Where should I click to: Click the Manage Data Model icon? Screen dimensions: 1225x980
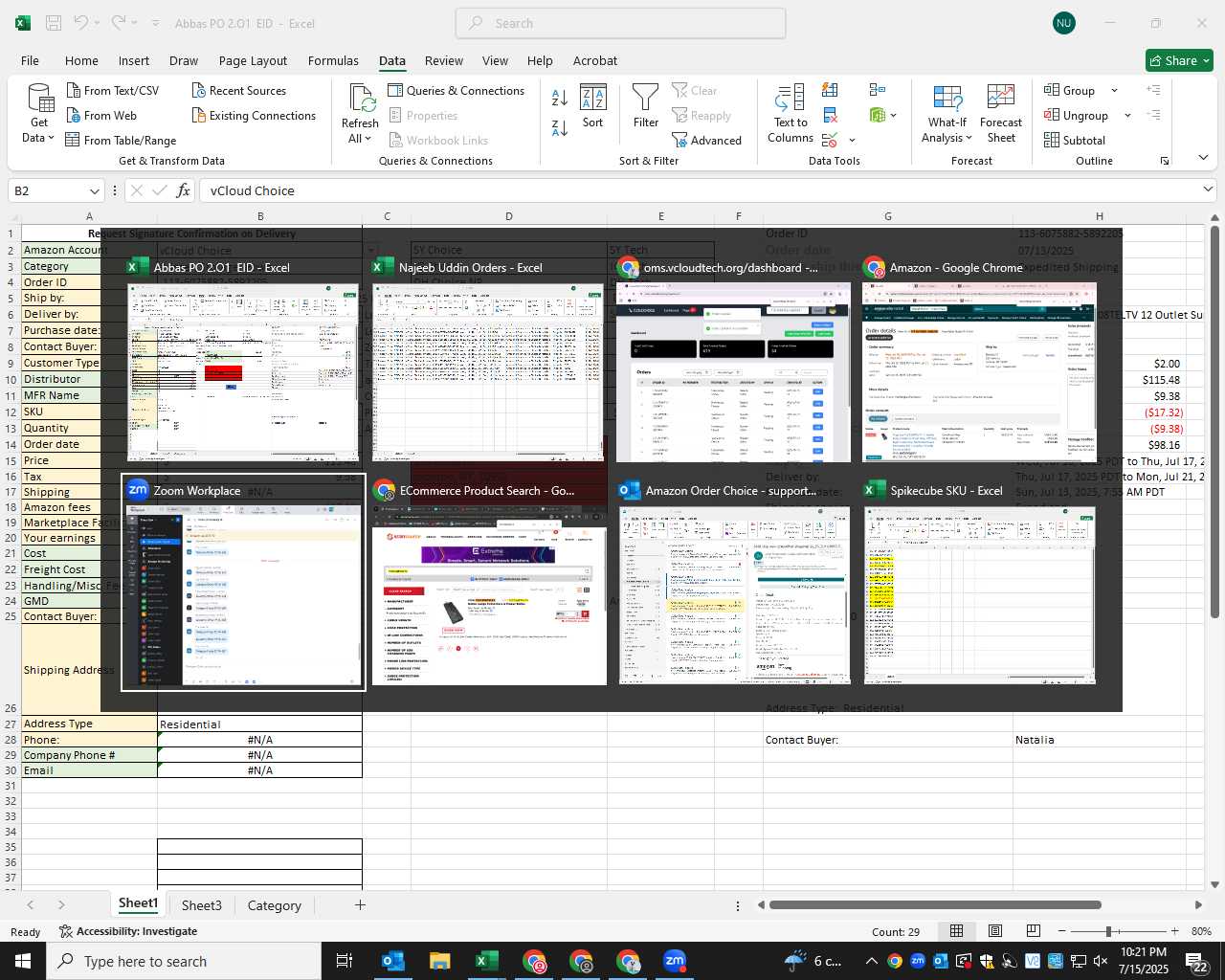click(x=878, y=115)
